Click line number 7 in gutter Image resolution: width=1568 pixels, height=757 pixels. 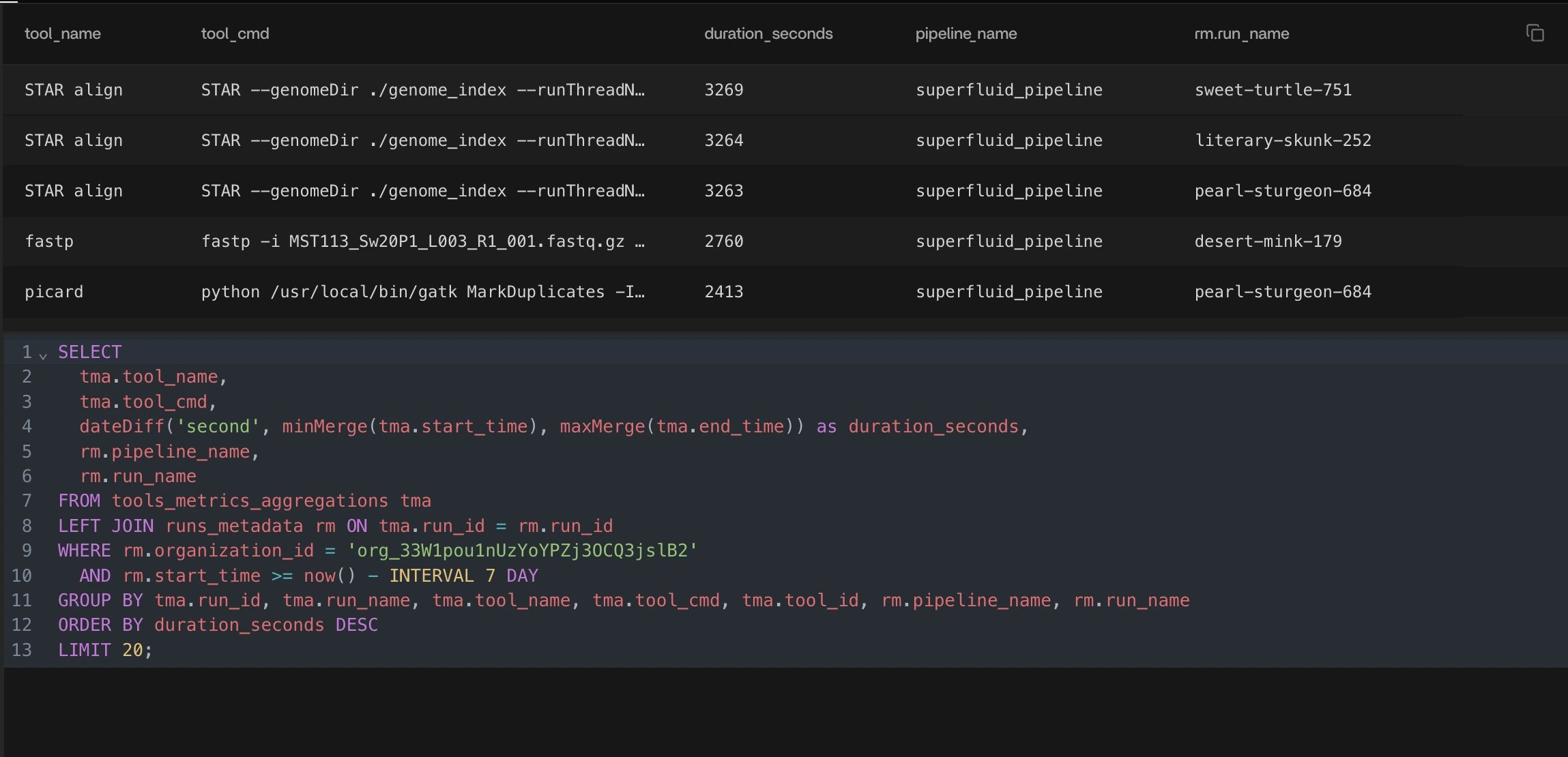point(27,501)
